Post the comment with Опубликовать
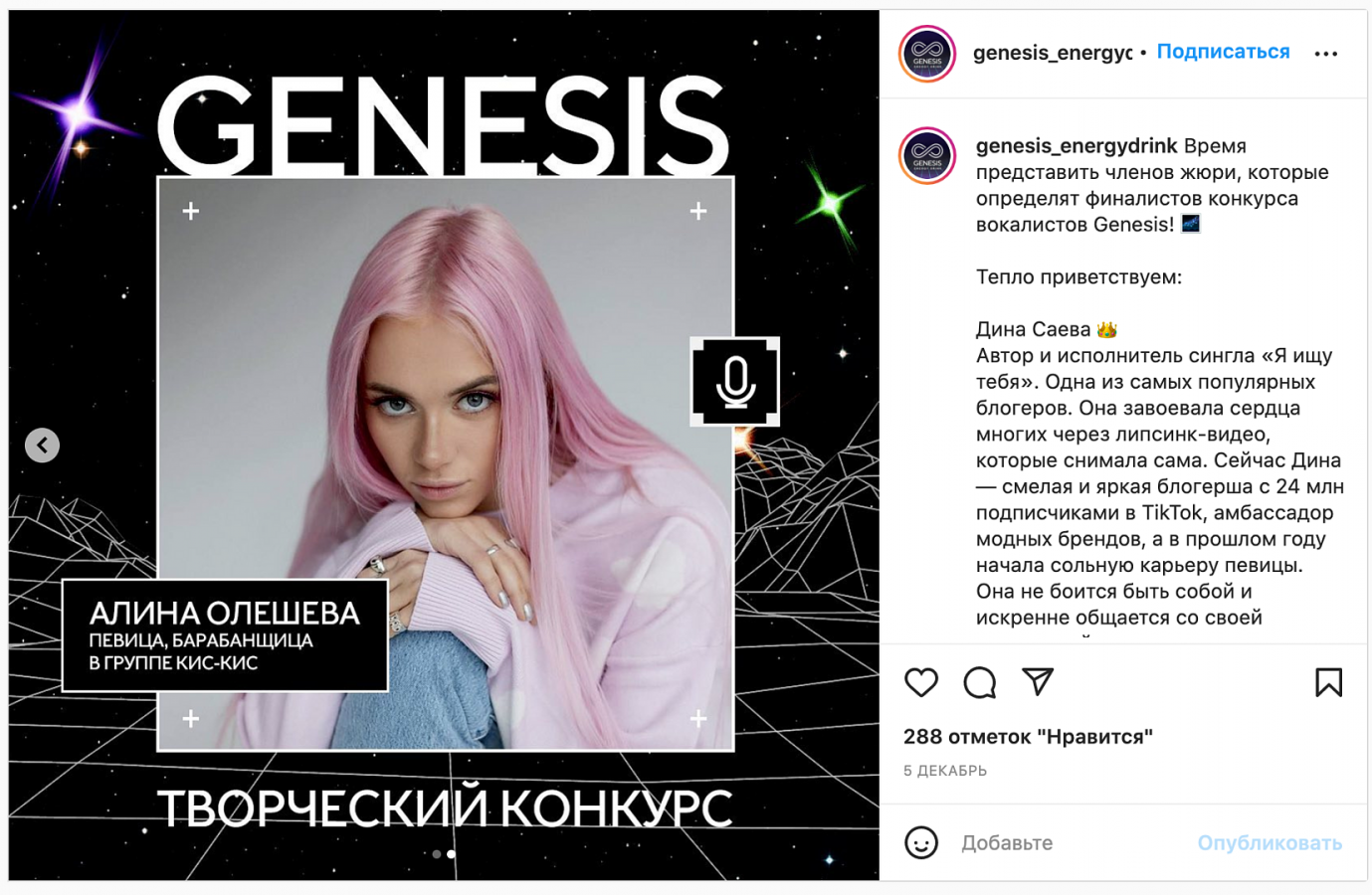This screenshot has width=1372, height=895. pos(1270,842)
